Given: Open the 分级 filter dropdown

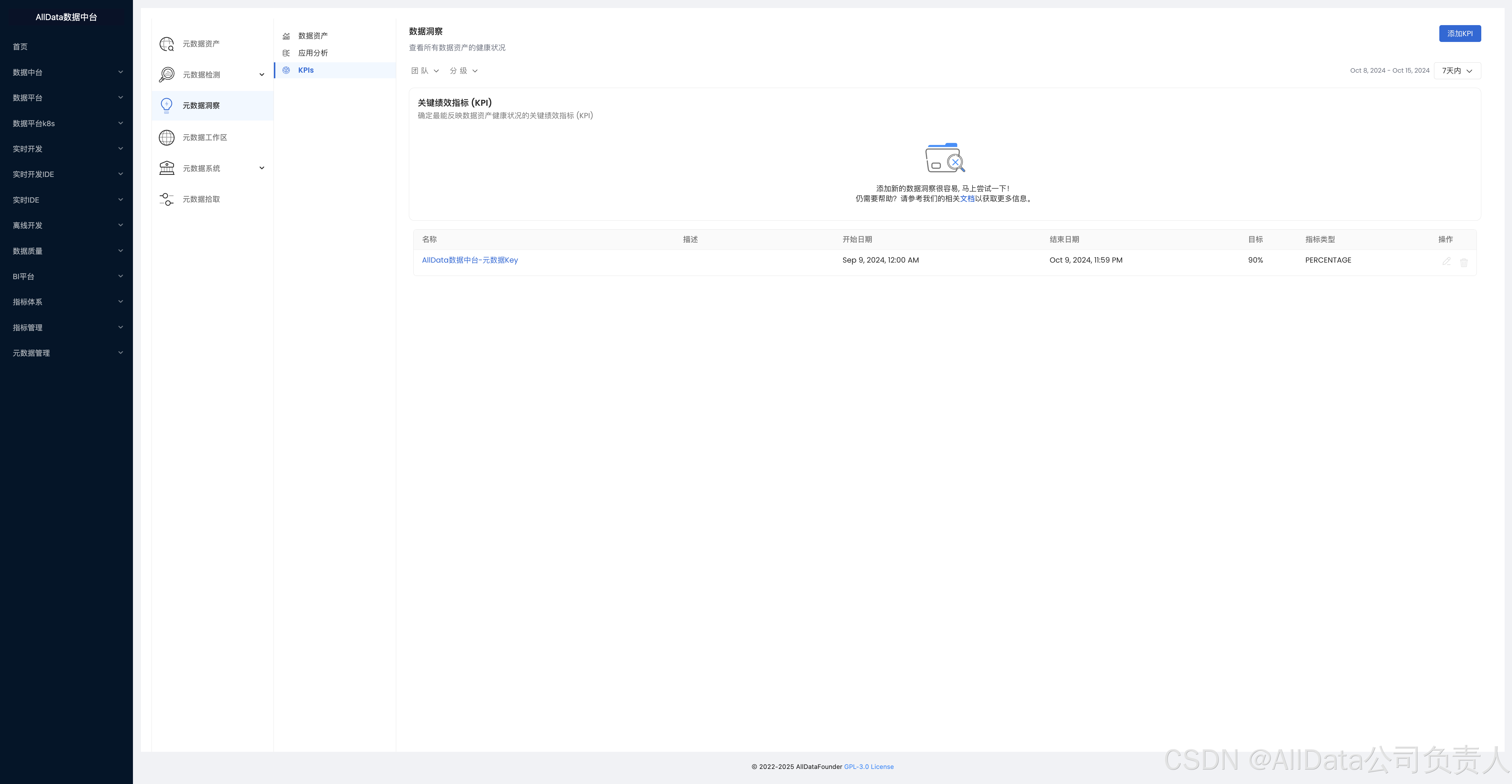Looking at the screenshot, I should (464, 71).
